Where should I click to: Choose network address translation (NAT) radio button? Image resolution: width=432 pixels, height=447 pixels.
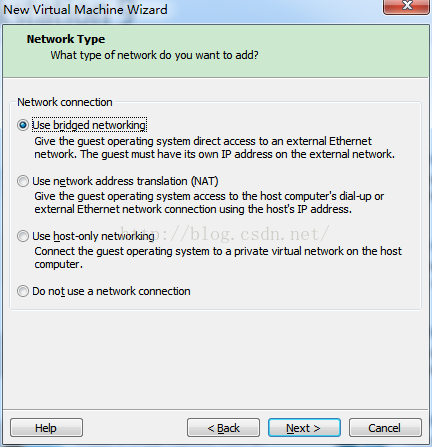tap(23, 181)
